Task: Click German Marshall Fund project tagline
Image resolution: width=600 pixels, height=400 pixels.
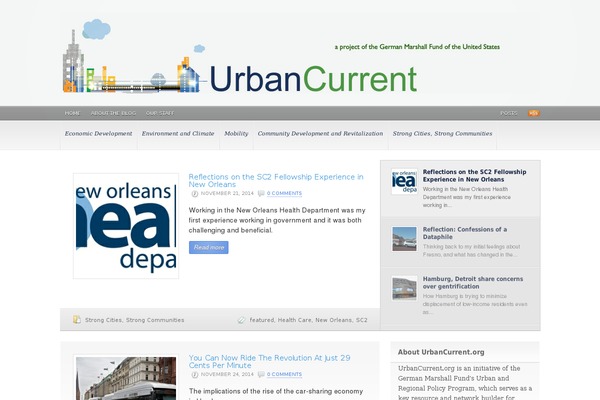Action: 417,47
